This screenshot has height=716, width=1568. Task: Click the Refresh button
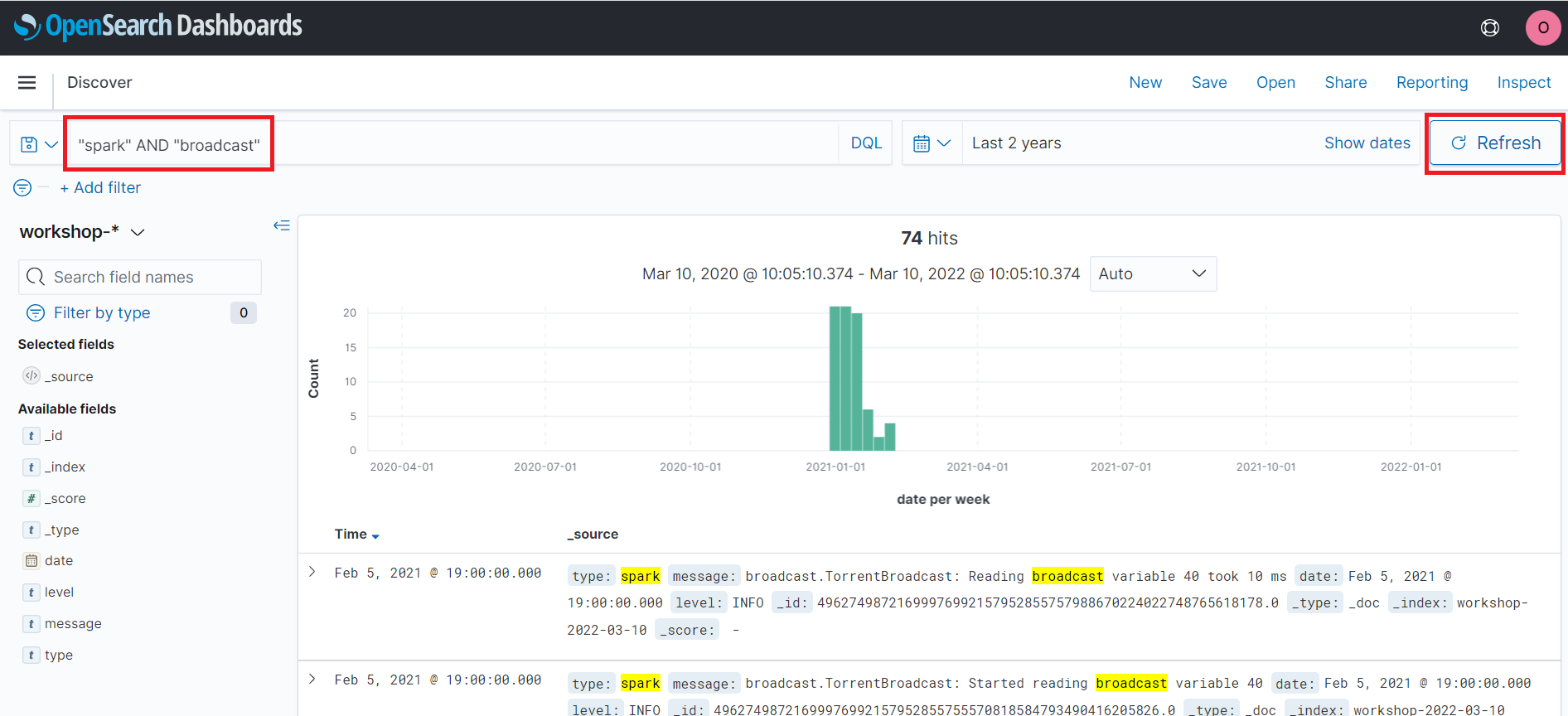coord(1495,143)
